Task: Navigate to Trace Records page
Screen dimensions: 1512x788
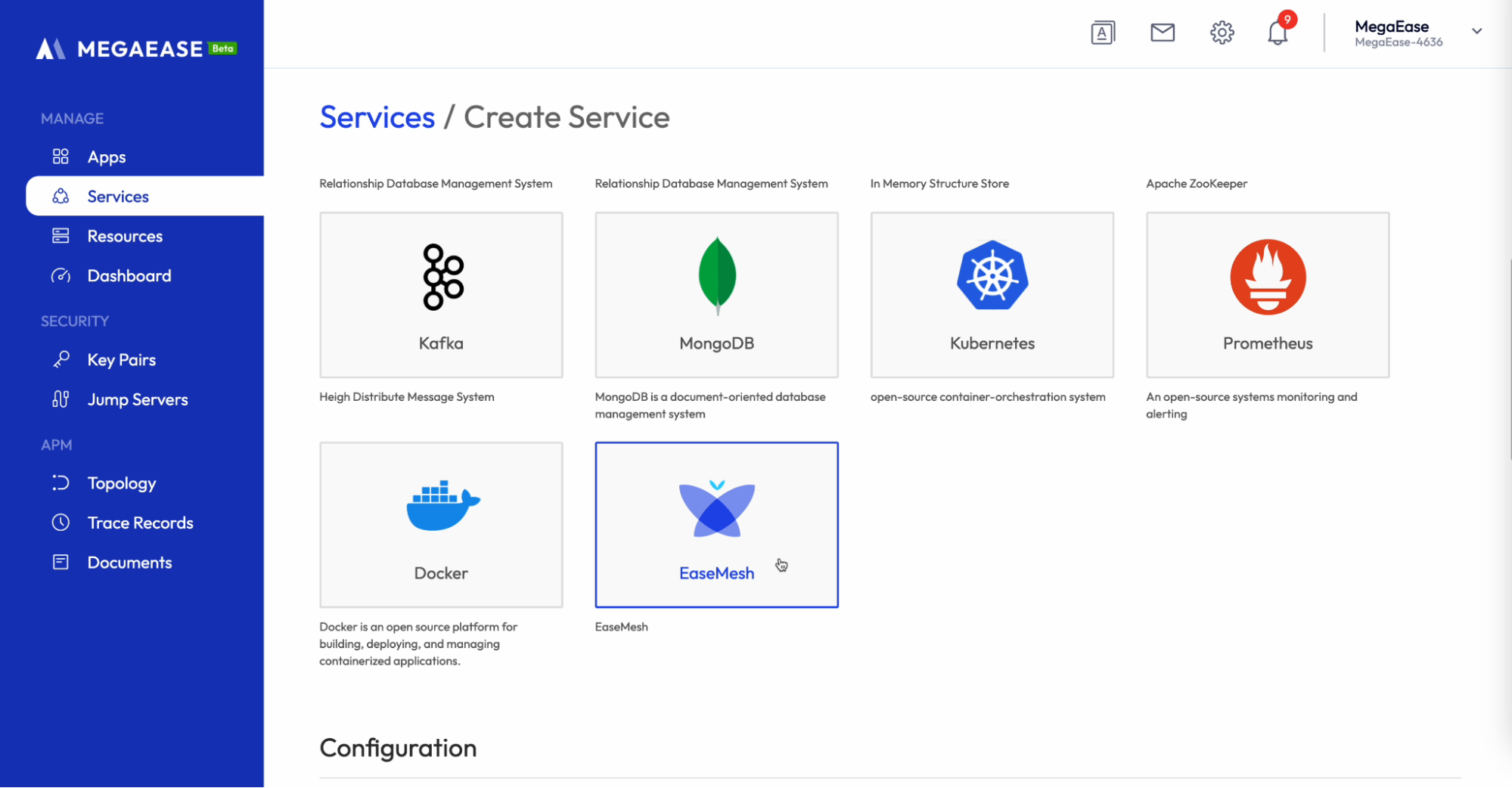Action: click(140, 523)
